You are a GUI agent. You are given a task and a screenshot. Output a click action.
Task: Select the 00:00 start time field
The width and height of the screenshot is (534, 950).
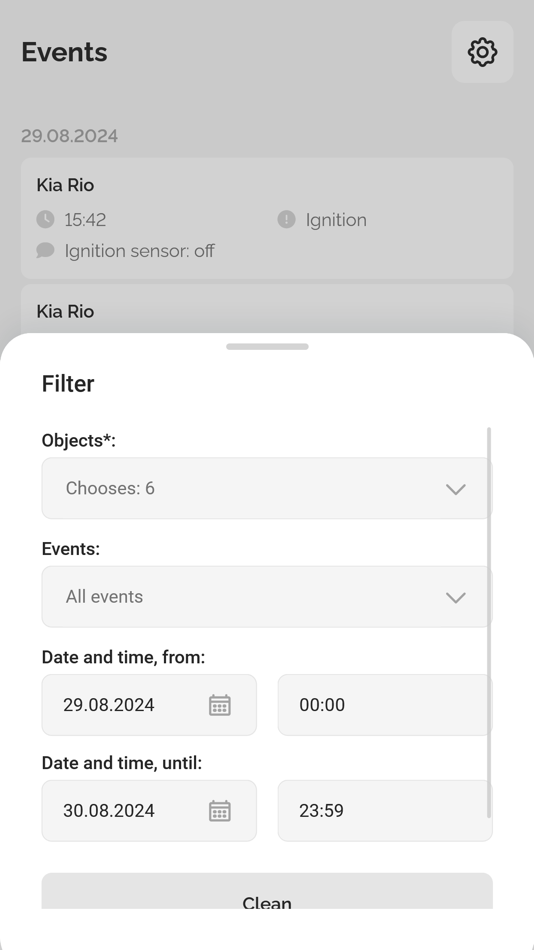385,705
